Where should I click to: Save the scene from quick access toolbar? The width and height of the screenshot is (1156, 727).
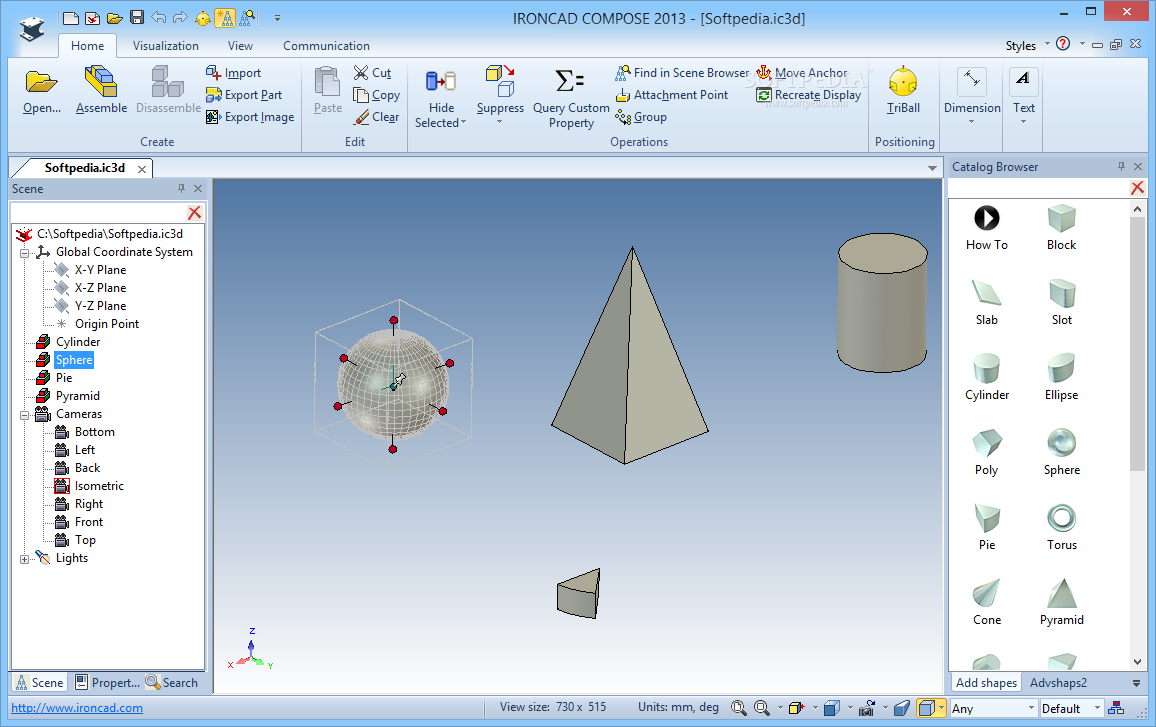[x=137, y=17]
